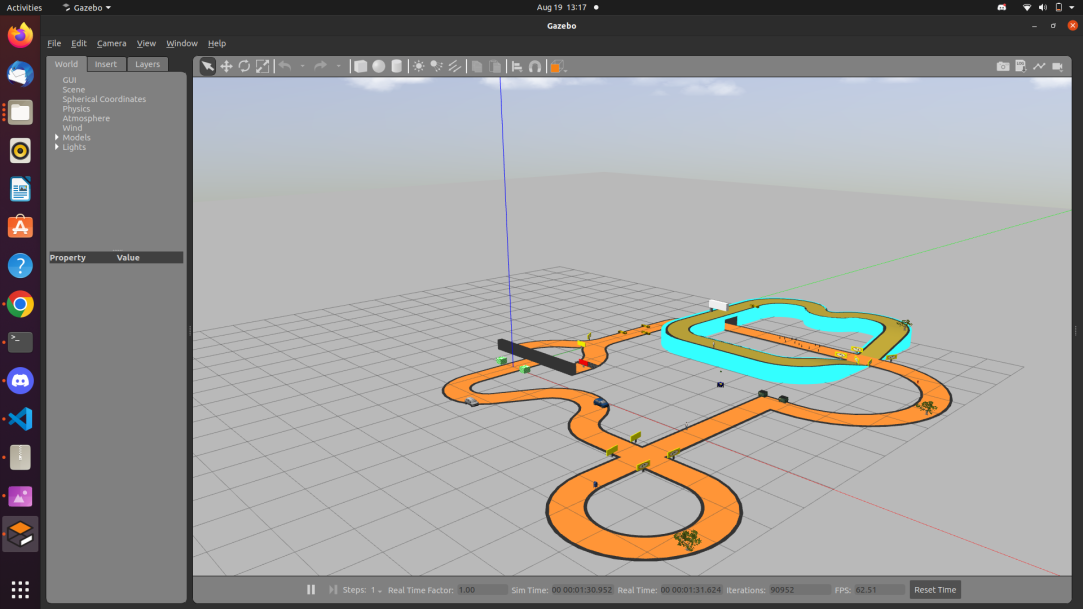This screenshot has width=1083, height=609.
Task: Open Firefox from the dock
Action: click(x=19, y=34)
